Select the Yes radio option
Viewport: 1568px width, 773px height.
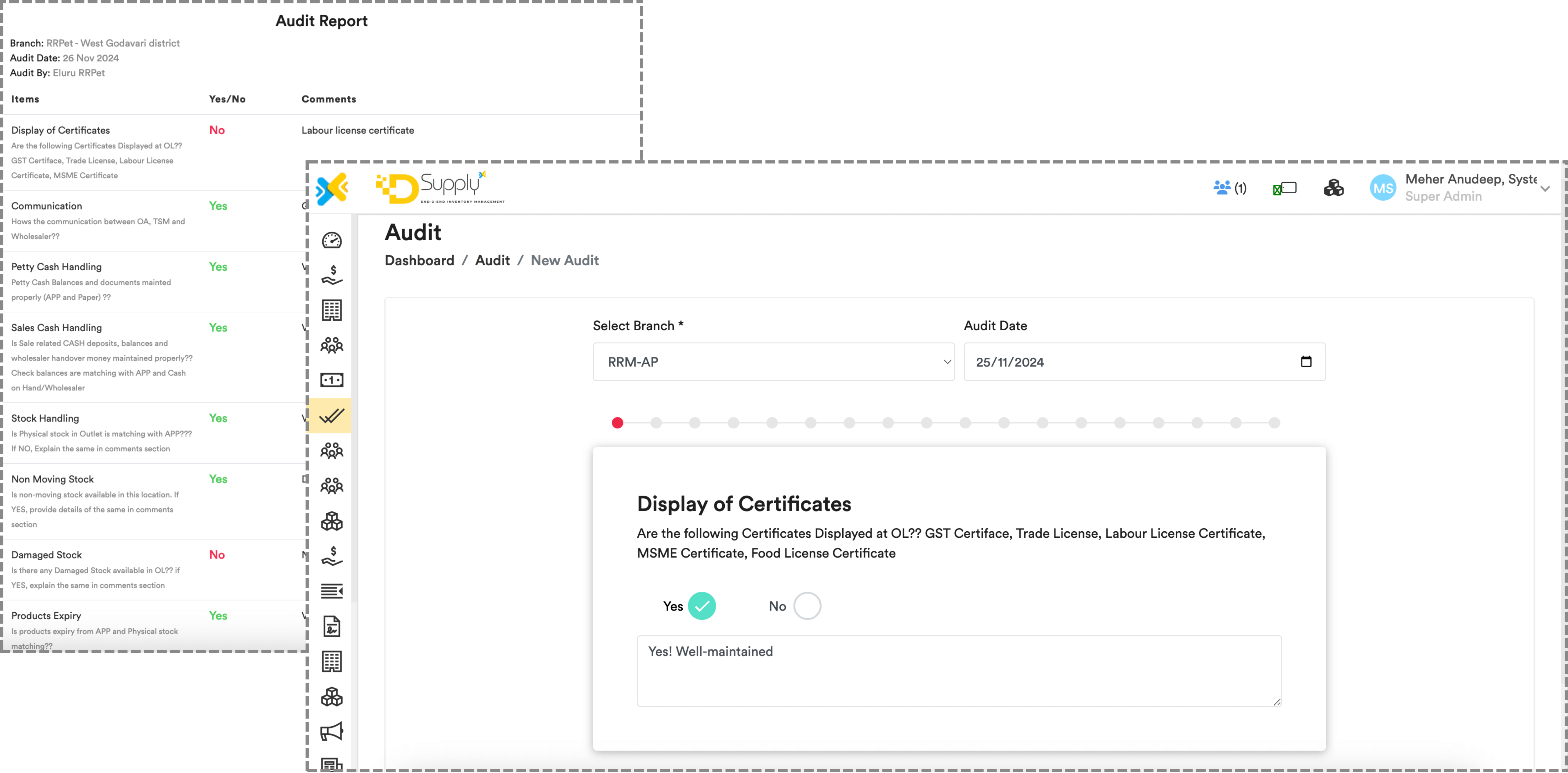click(x=702, y=606)
